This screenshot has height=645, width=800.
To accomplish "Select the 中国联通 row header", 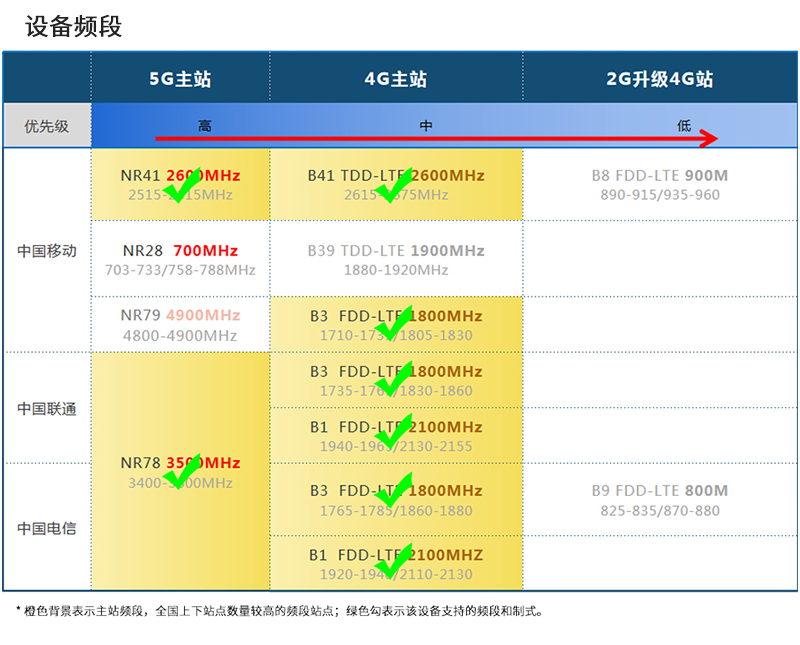I will 47,409.
